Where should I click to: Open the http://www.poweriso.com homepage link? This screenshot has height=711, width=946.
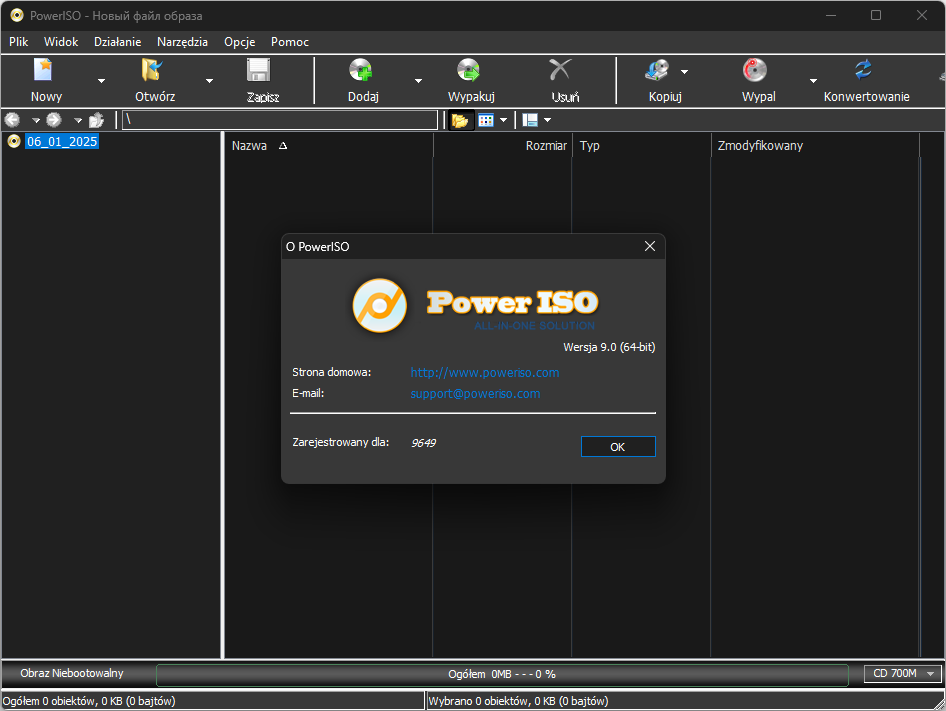[x=484, y=372]
